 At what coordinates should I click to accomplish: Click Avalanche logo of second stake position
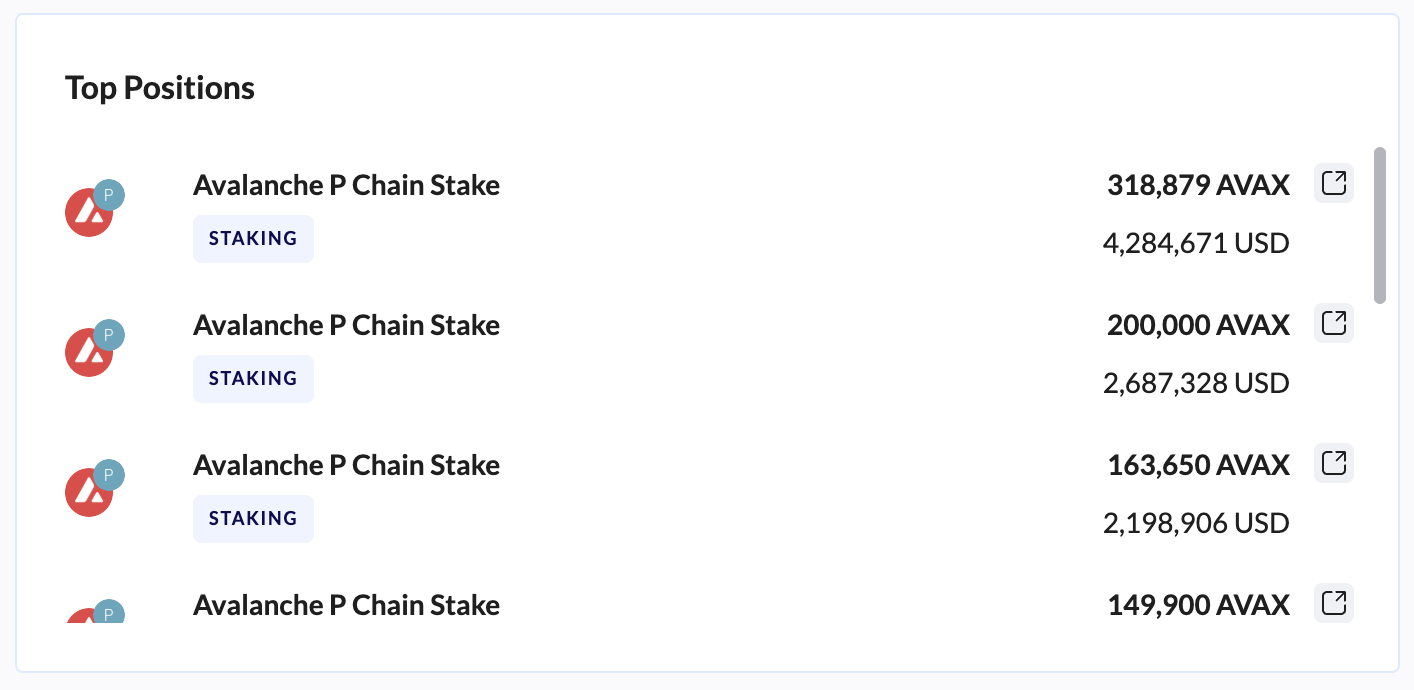point(88,352)
